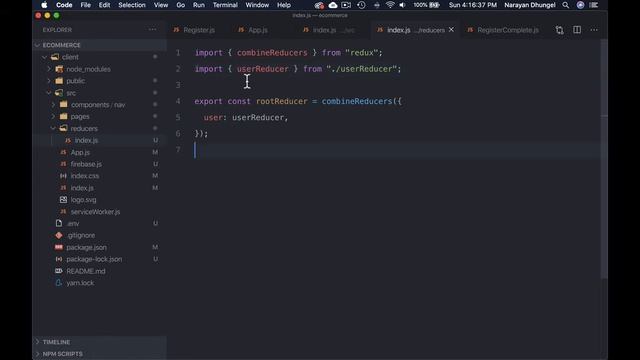Viewport: 640px width, 360px height.
Task: Open logo.svg in the explorer
Action: coord(83,200)
